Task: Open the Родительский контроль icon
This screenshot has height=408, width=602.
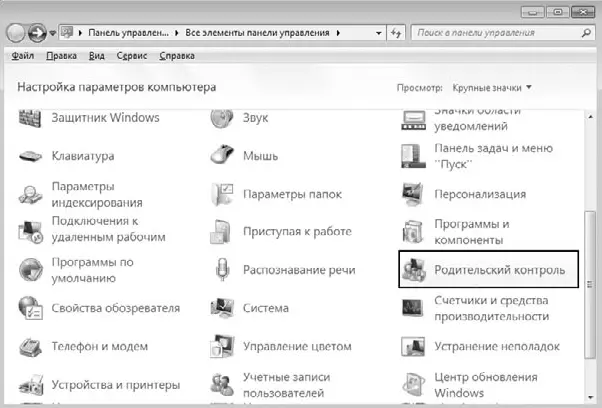Action: point(413,270)
